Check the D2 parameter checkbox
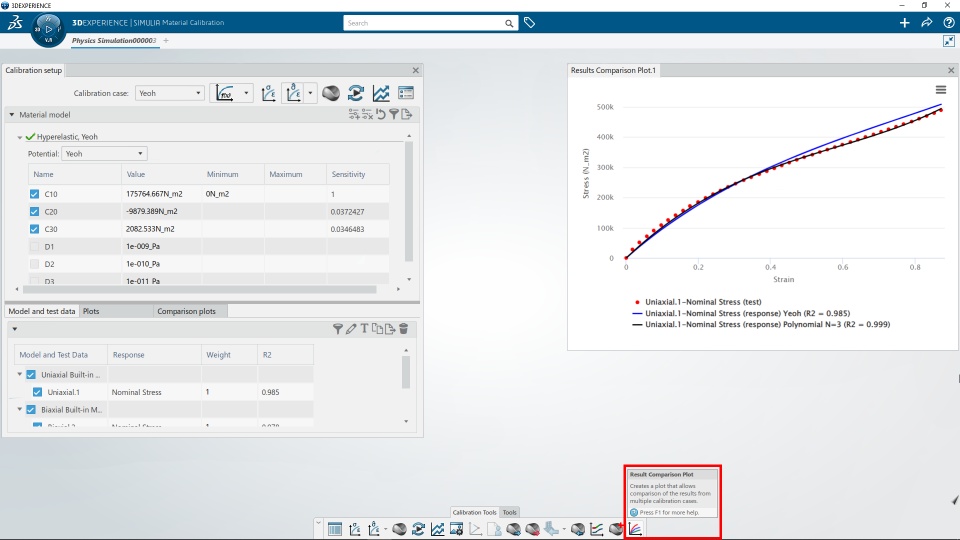The image size is (960, 540). pyautogui.click(x=34, y=264)
